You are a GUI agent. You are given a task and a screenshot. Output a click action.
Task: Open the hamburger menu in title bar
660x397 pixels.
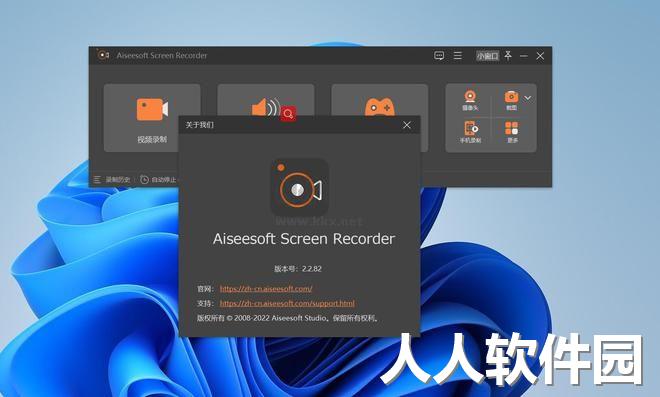coord(458,56)
